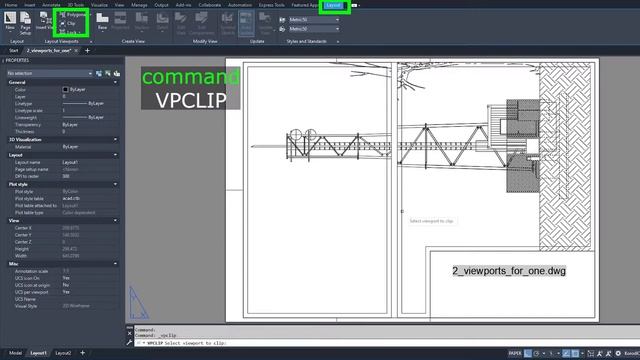The height and width of the screenshot is (360, 640).
Task: Add a new layout with plus button
Action: coord(82,353)
